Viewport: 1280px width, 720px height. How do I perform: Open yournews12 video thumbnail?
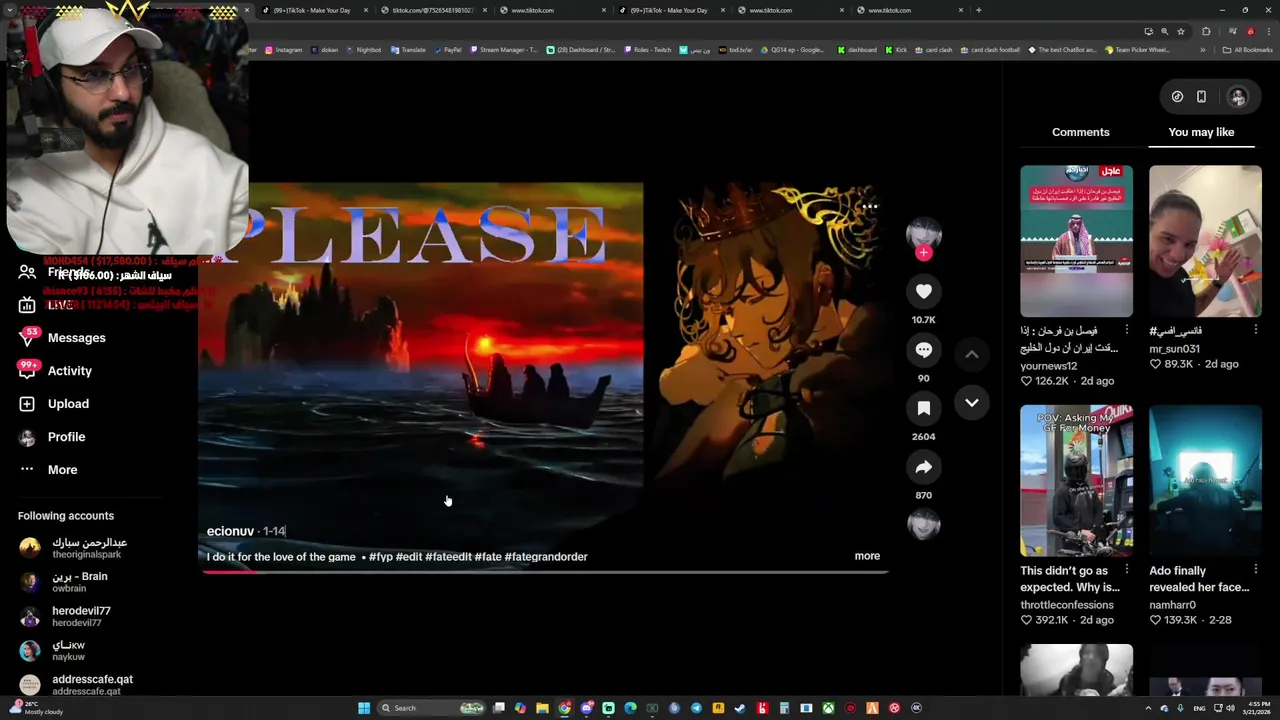[1076, 241]
